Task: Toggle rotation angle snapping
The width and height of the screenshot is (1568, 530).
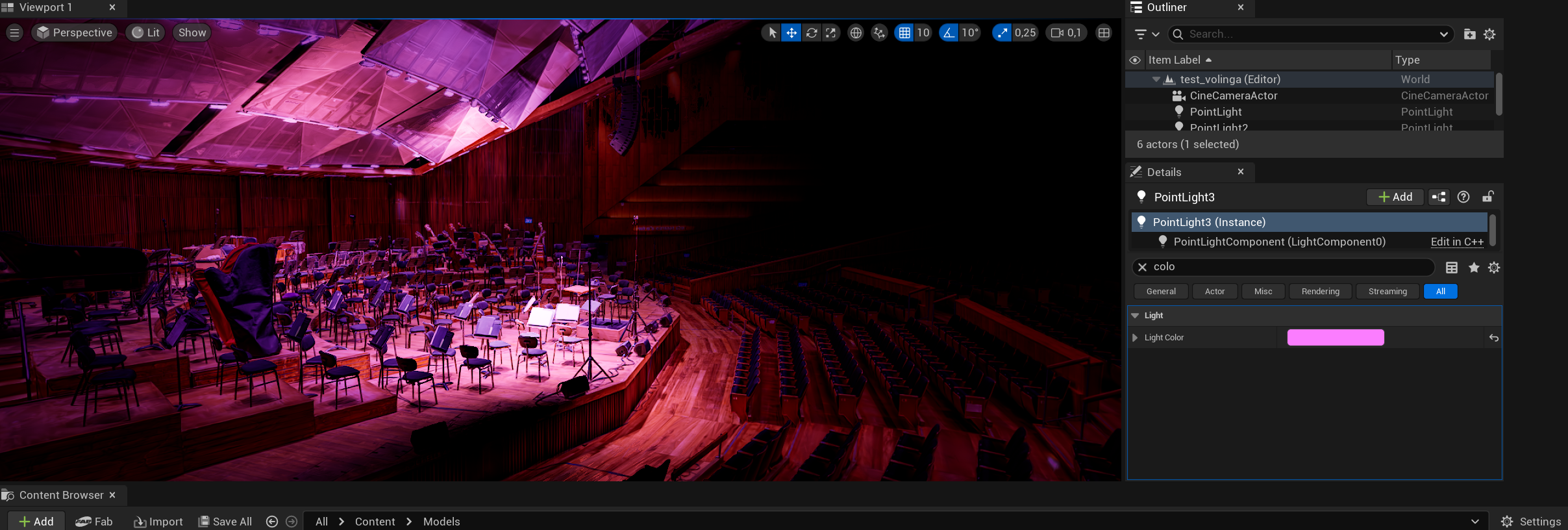Action: pyautogui.click(x=949, y=33)
